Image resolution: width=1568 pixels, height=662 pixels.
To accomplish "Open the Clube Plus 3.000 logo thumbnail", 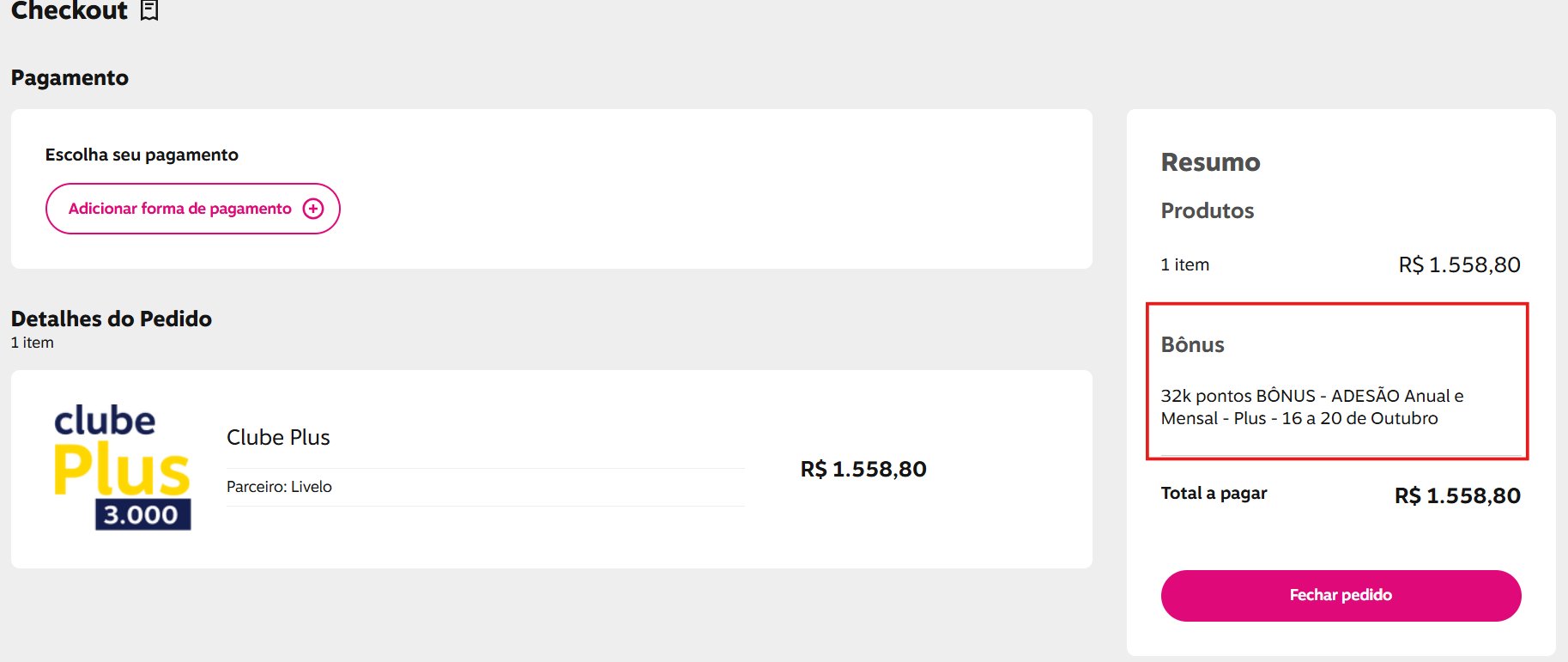I will (x=122, y=466).
